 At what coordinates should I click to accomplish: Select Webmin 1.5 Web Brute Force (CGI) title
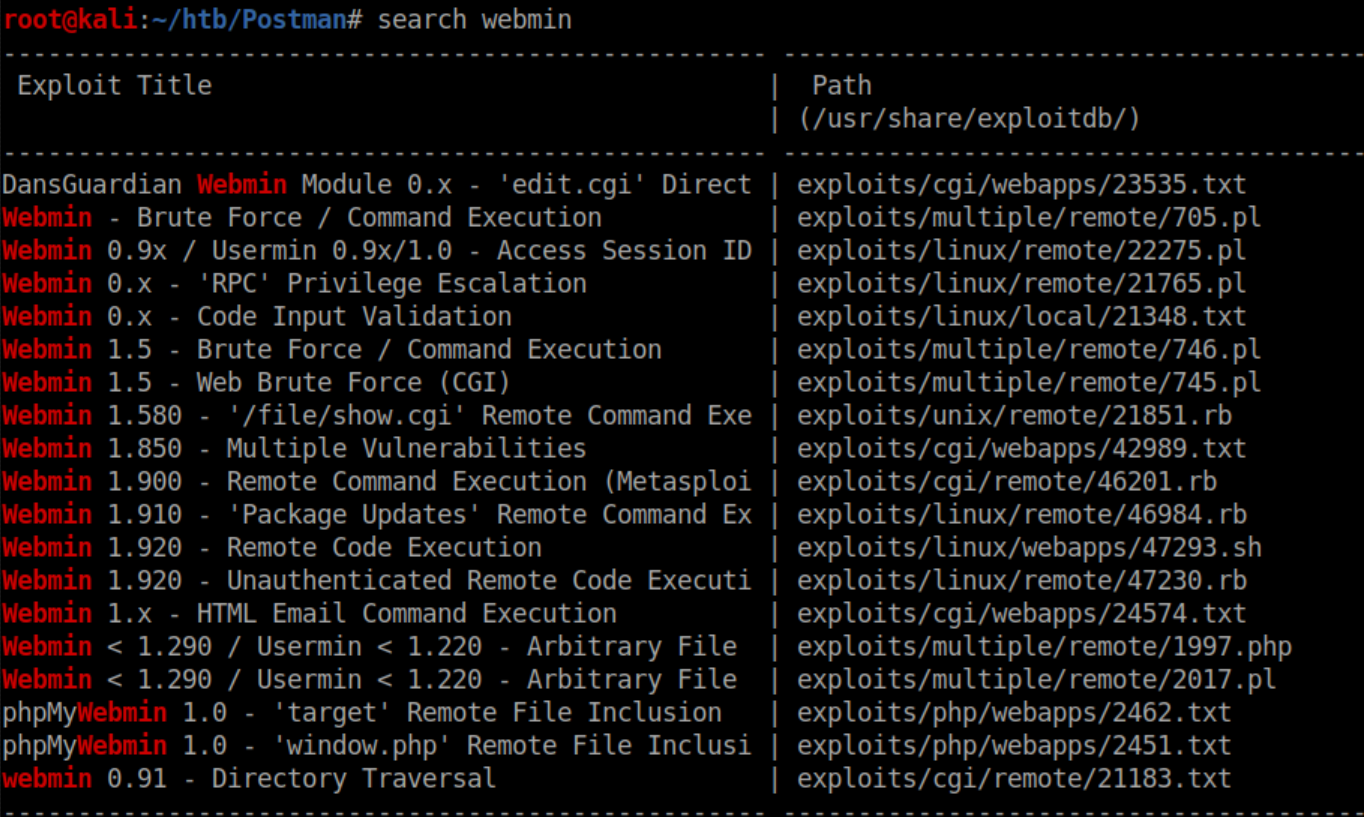point(256,383)
